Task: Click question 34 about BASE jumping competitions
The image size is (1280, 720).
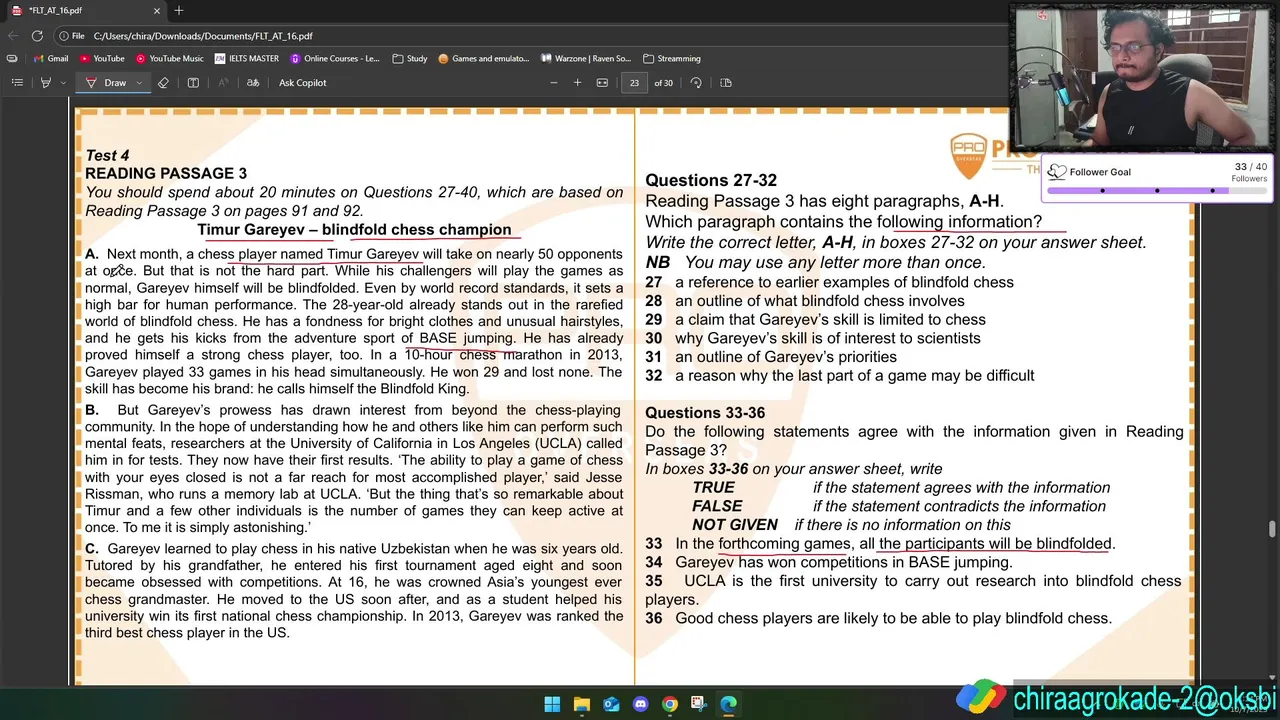Action: pos(829,562)
